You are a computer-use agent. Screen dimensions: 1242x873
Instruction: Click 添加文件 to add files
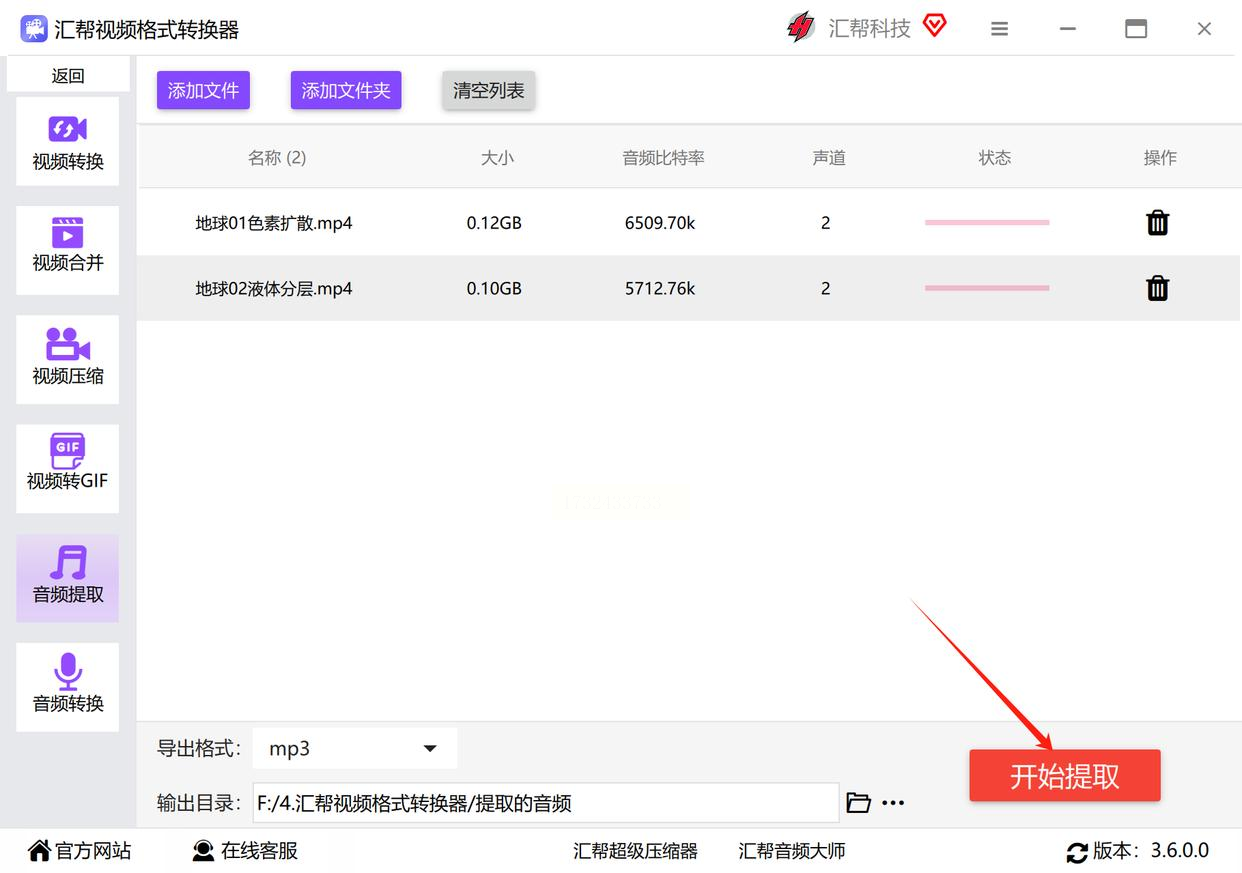pos(203,91)
